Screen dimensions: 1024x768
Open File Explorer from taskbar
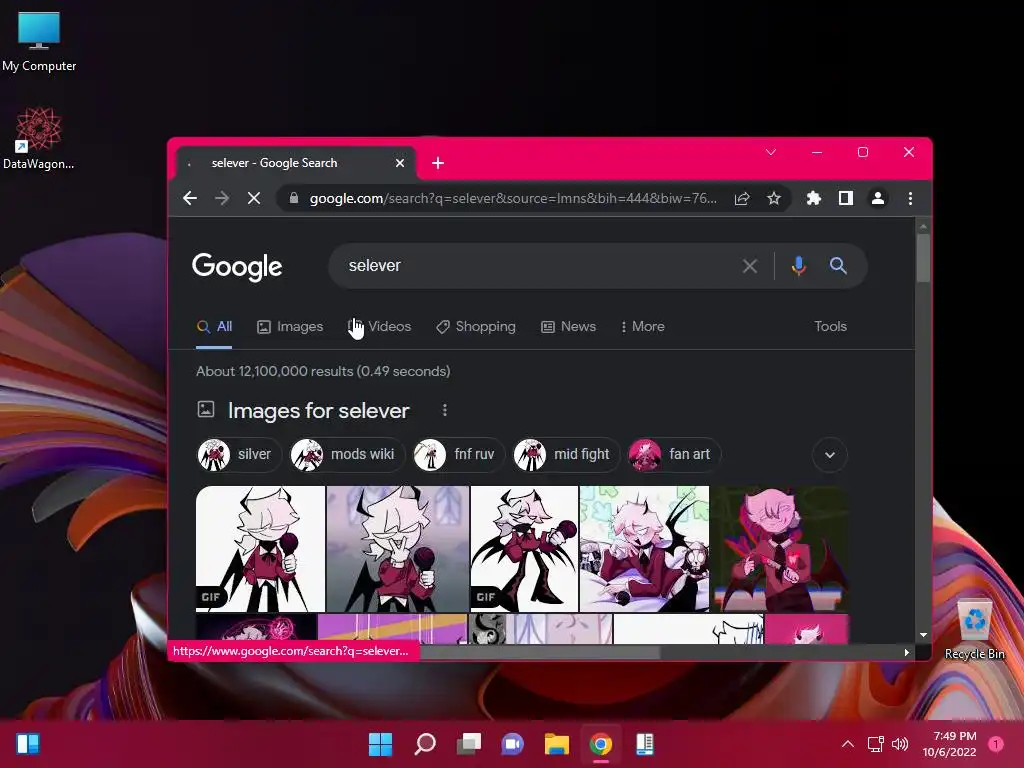point(556,744)
